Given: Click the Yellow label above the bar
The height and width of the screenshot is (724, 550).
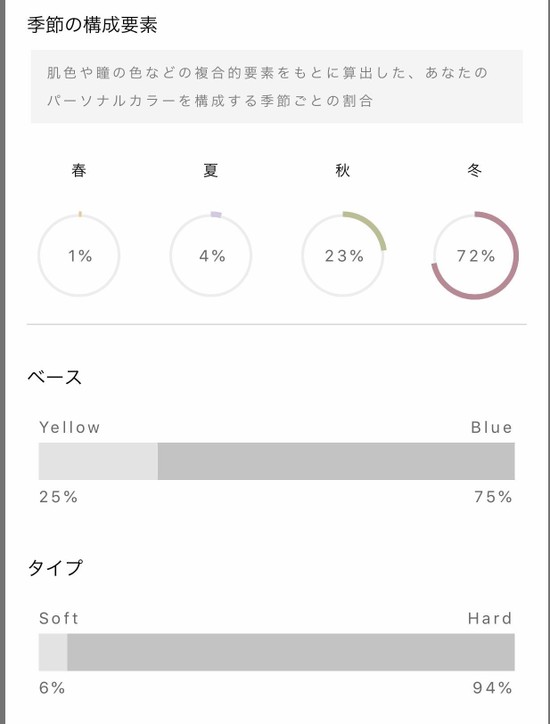Looking at the screenshot, I should coord(70,427).
